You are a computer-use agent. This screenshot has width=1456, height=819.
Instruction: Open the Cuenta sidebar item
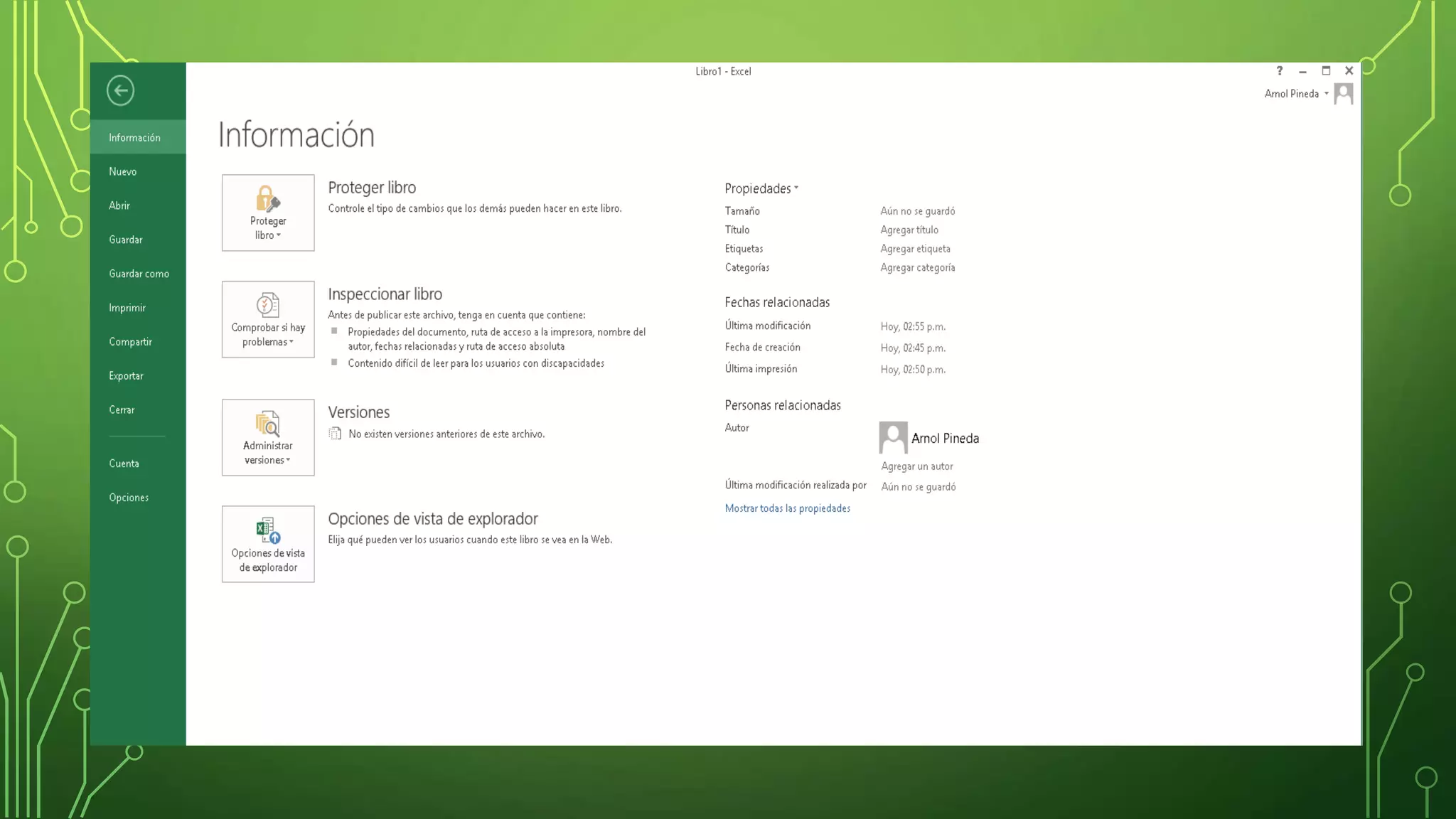click(x=124, y=464)
